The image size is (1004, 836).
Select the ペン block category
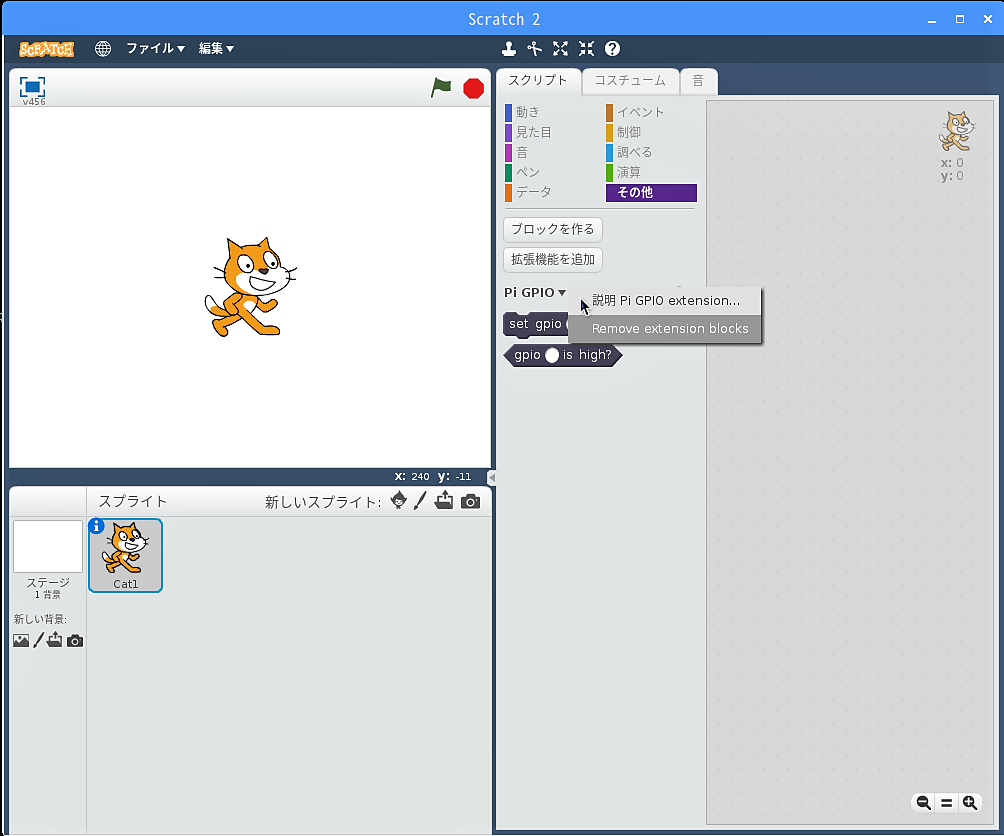[x=528, y=172]
